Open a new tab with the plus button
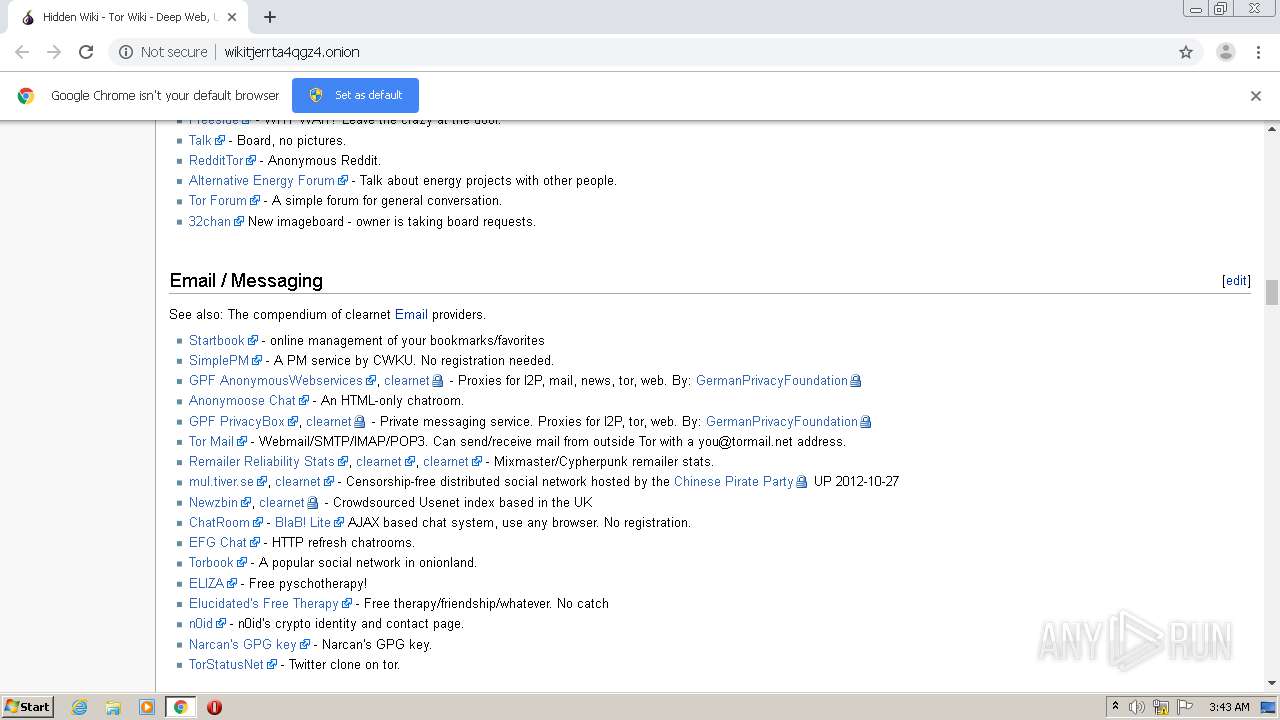Image resolution: width=1280 pixels, height=720 pixels. (x=270, y=17)
